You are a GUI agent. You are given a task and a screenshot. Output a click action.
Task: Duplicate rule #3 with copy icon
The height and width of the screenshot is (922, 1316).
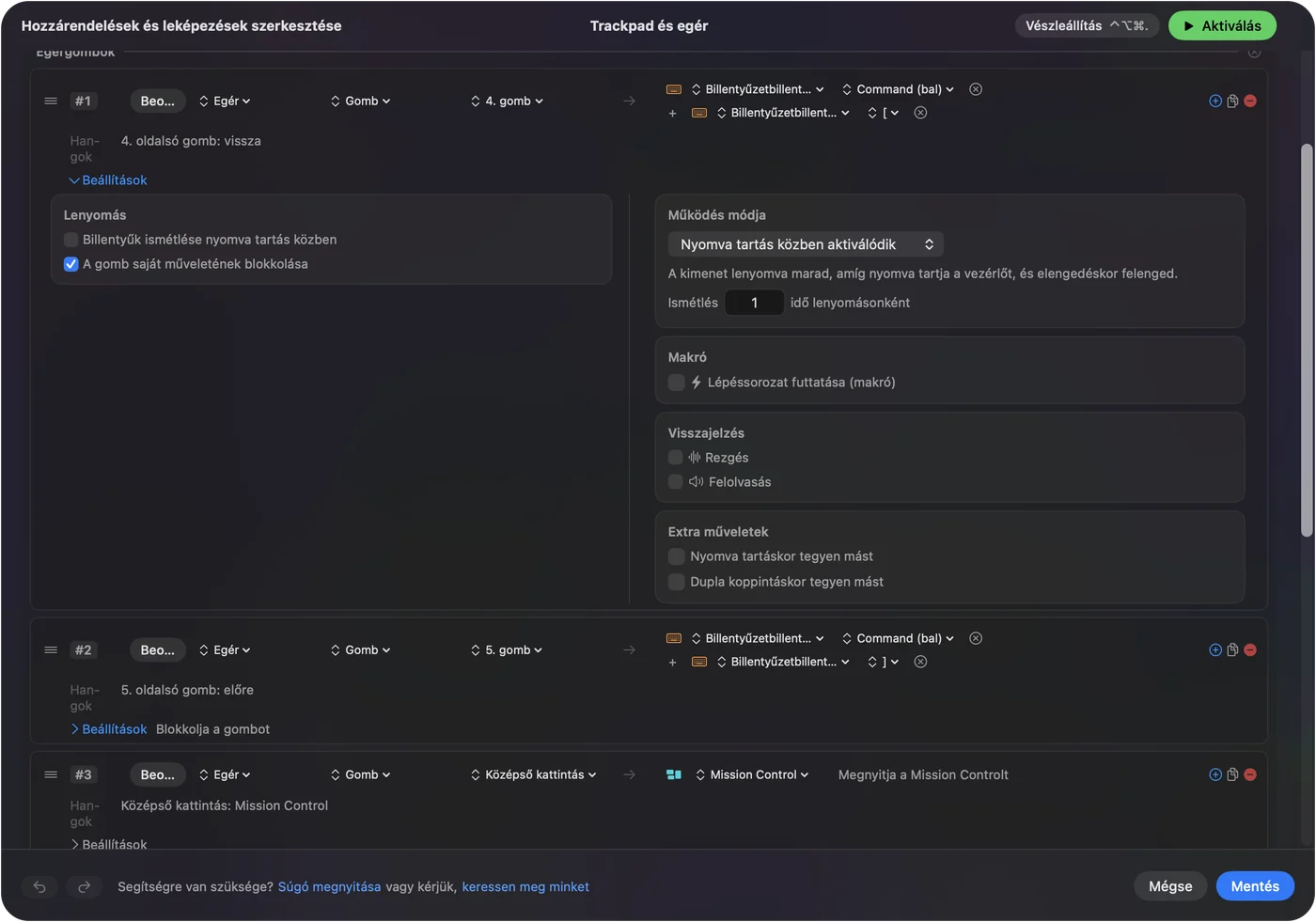[1232, 774]
